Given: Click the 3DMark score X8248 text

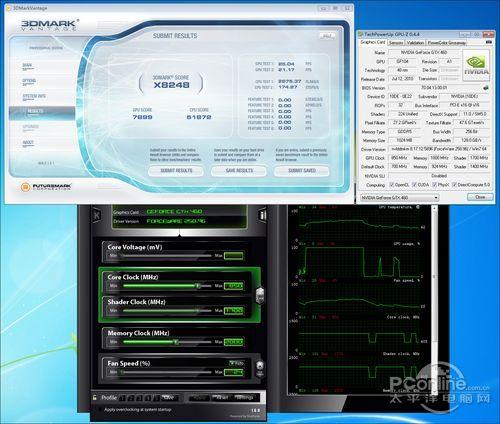Looking at the screenshot, I should (x=172, y=85).
